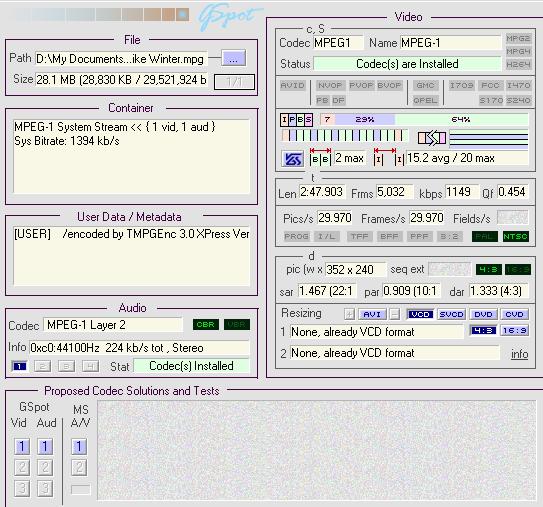Select audio stream 3 button
This screenshot has height=507, width=543.
point(66,366)
